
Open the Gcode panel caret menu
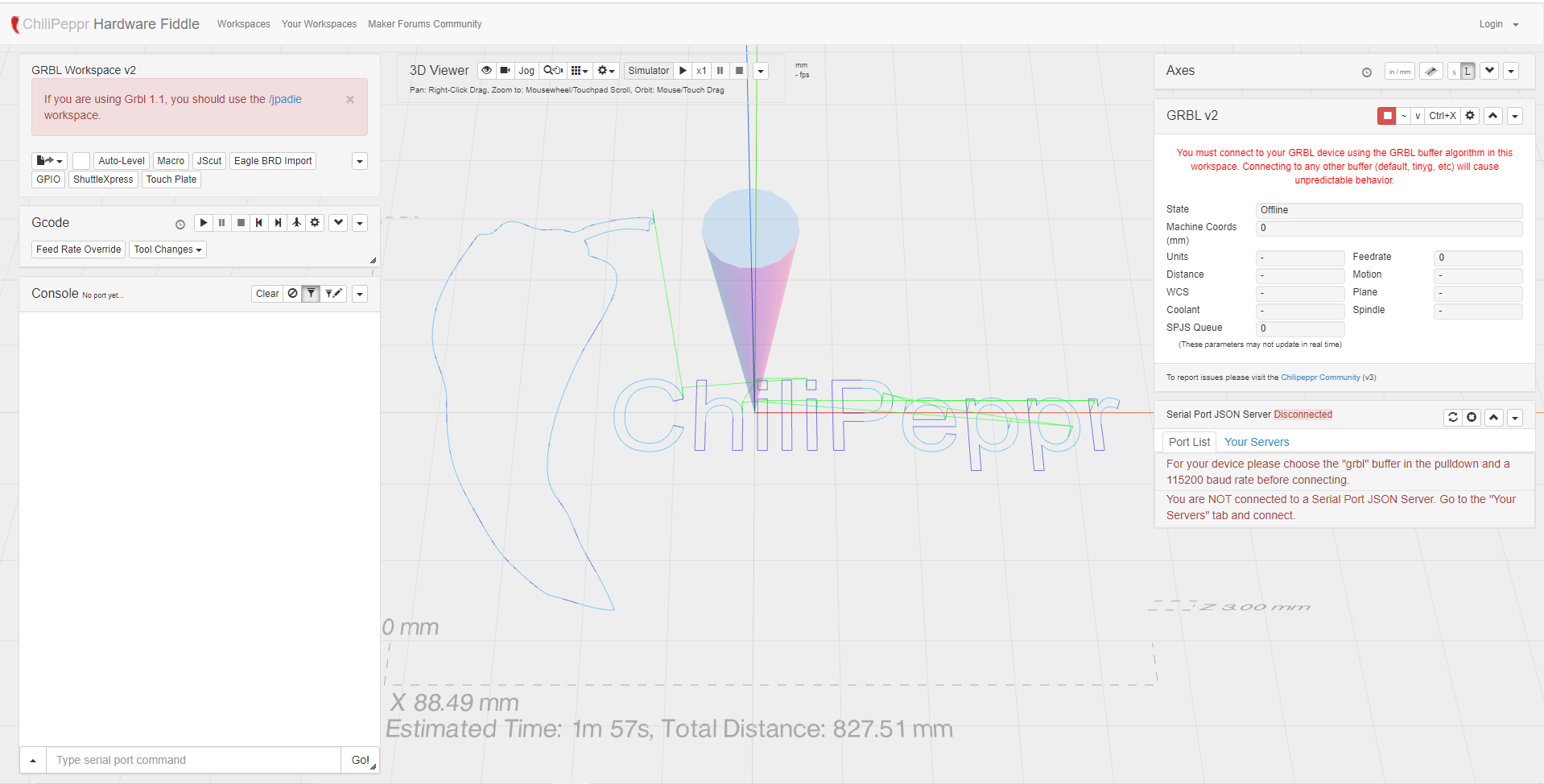[x=360, y=223]
